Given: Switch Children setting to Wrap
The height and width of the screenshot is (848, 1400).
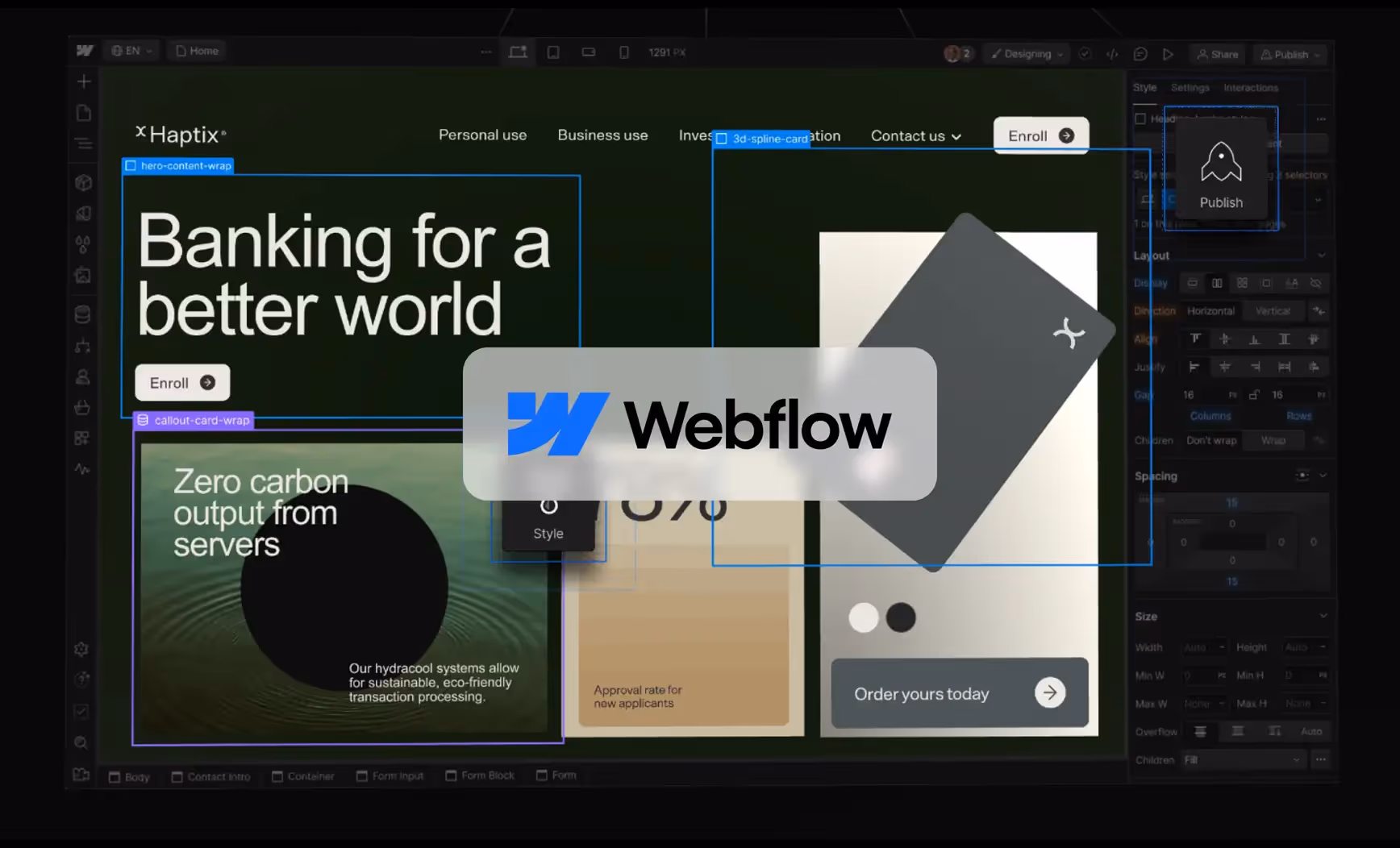Looking at the screenshot, I should click(1273, 440).
